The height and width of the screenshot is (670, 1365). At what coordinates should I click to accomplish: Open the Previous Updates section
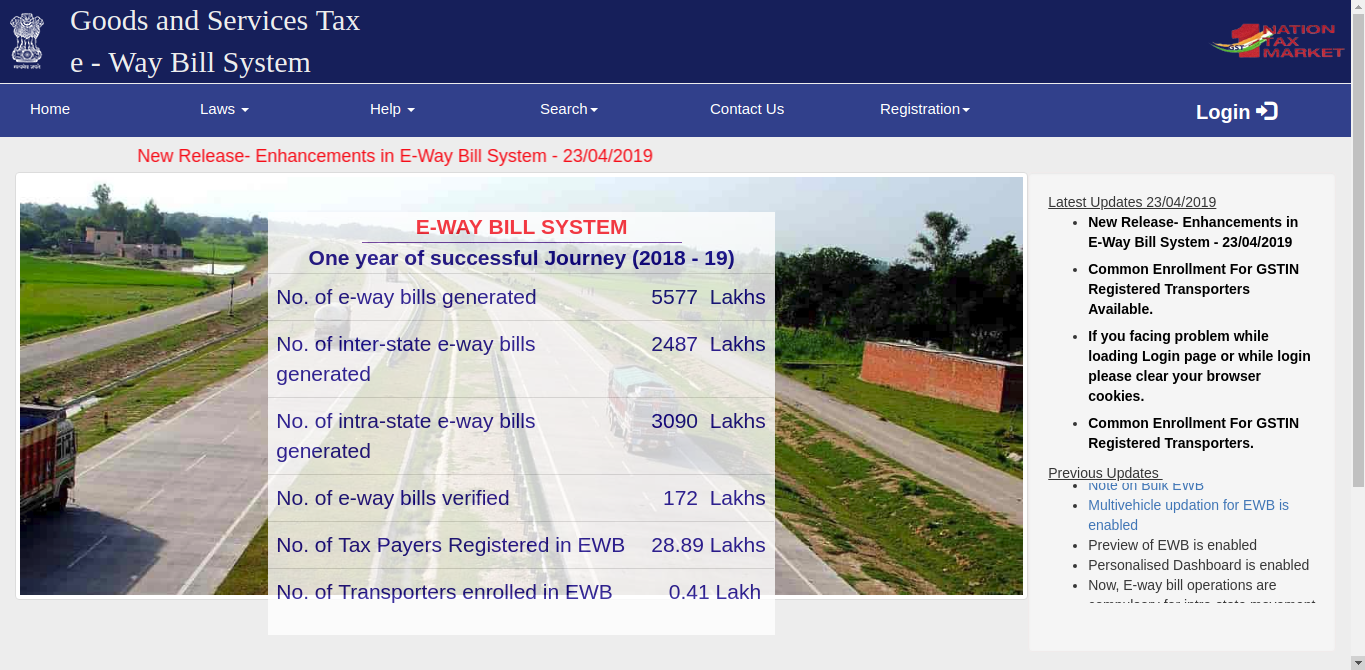pyautogui.click(x=1103, y=472)
